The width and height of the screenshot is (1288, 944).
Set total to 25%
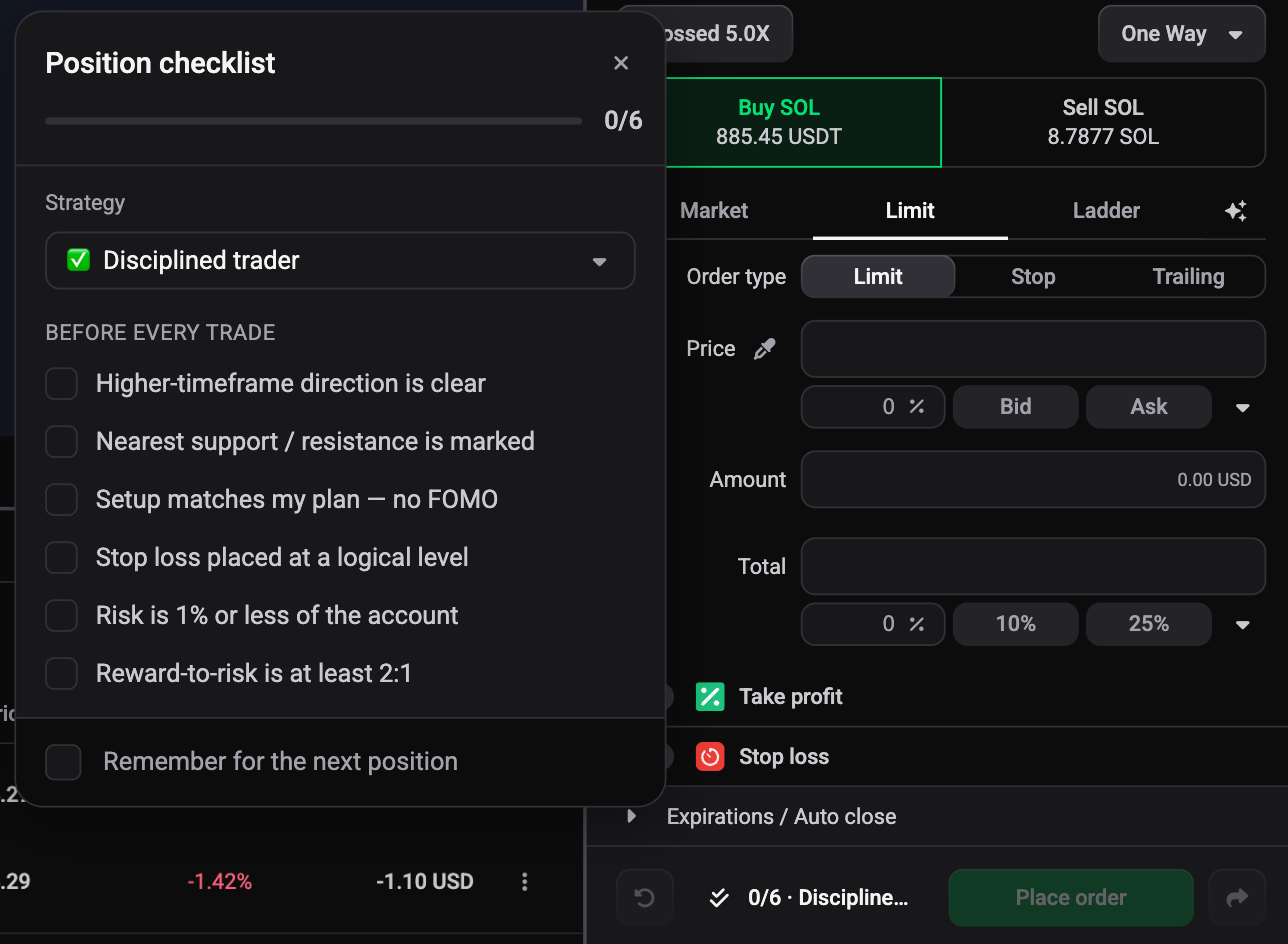(x=1149, y=624)
